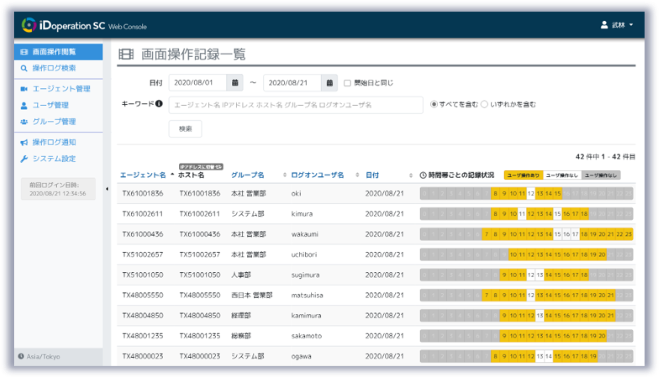
Task: Click the wrench icon for システム設定
Action: click(x=24, y=159)
